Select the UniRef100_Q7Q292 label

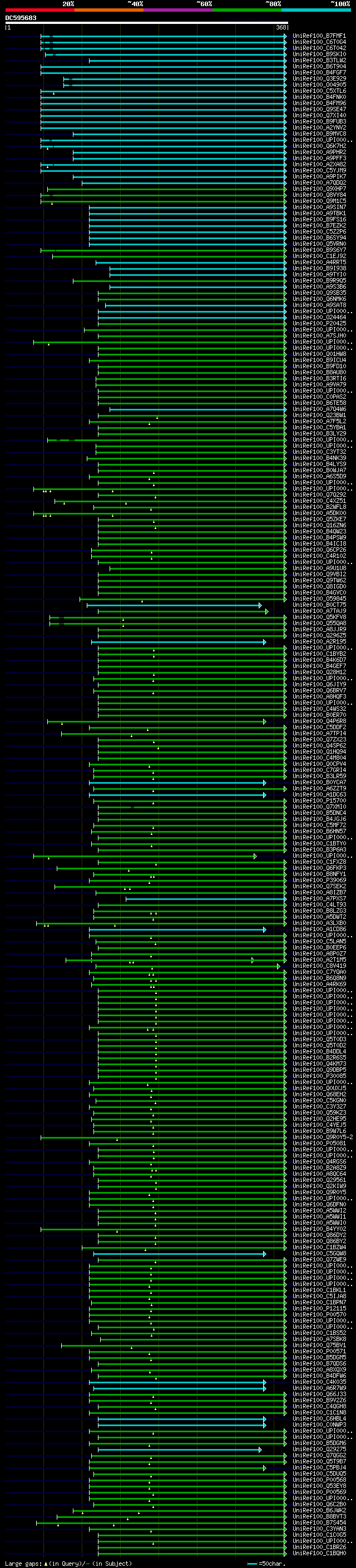click(x=319, y=495)
